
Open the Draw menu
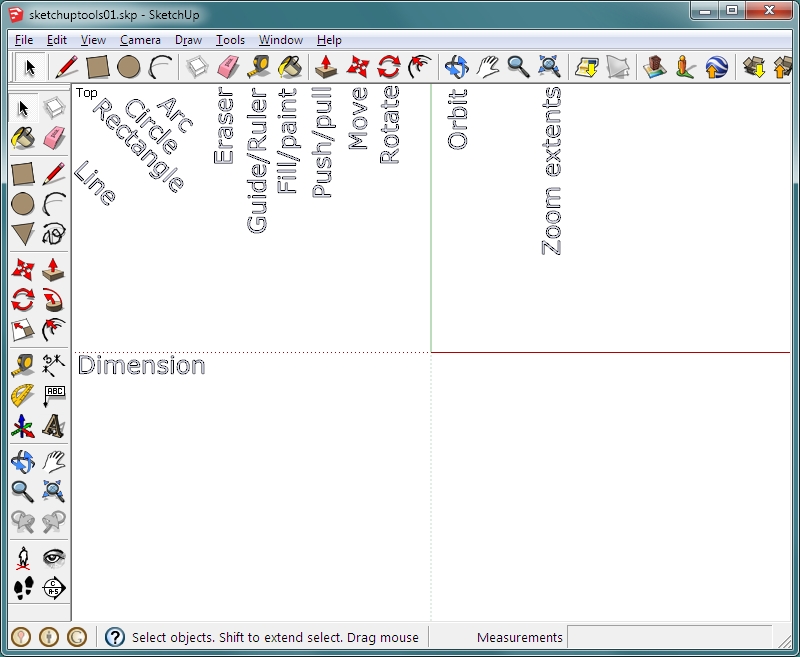point(188,40)
